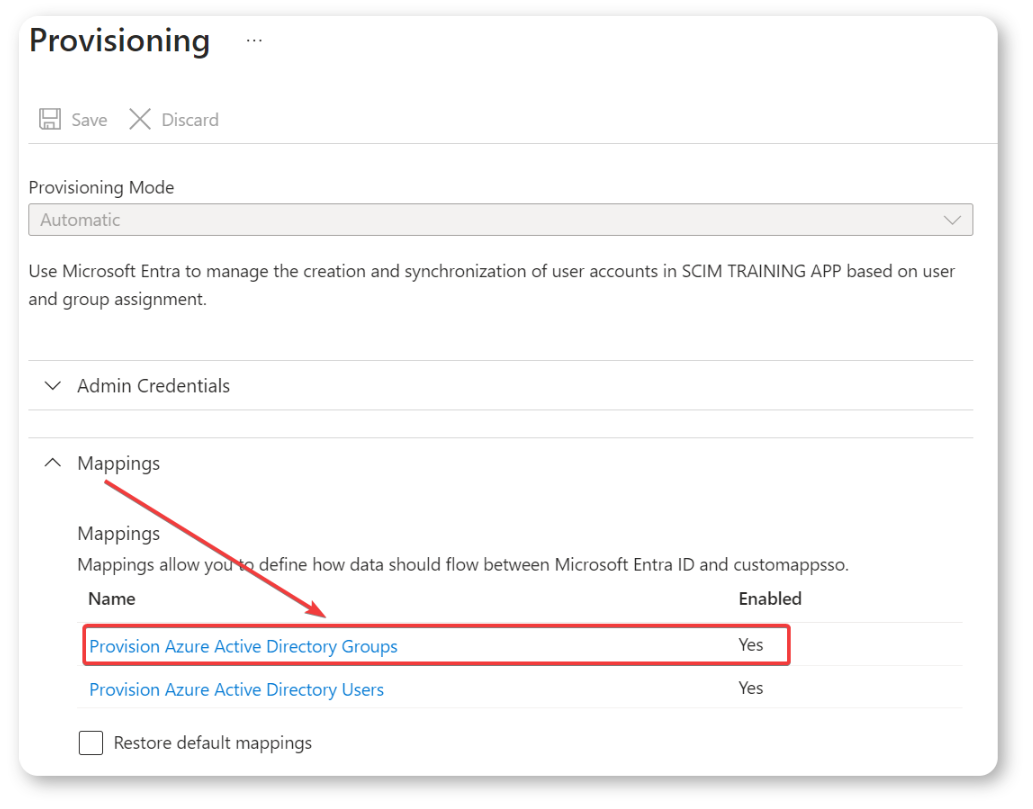The width and height of the screenshot is (1033, 809).
Task: Click the Save floppy disk icon
Action: click(49, 120)
